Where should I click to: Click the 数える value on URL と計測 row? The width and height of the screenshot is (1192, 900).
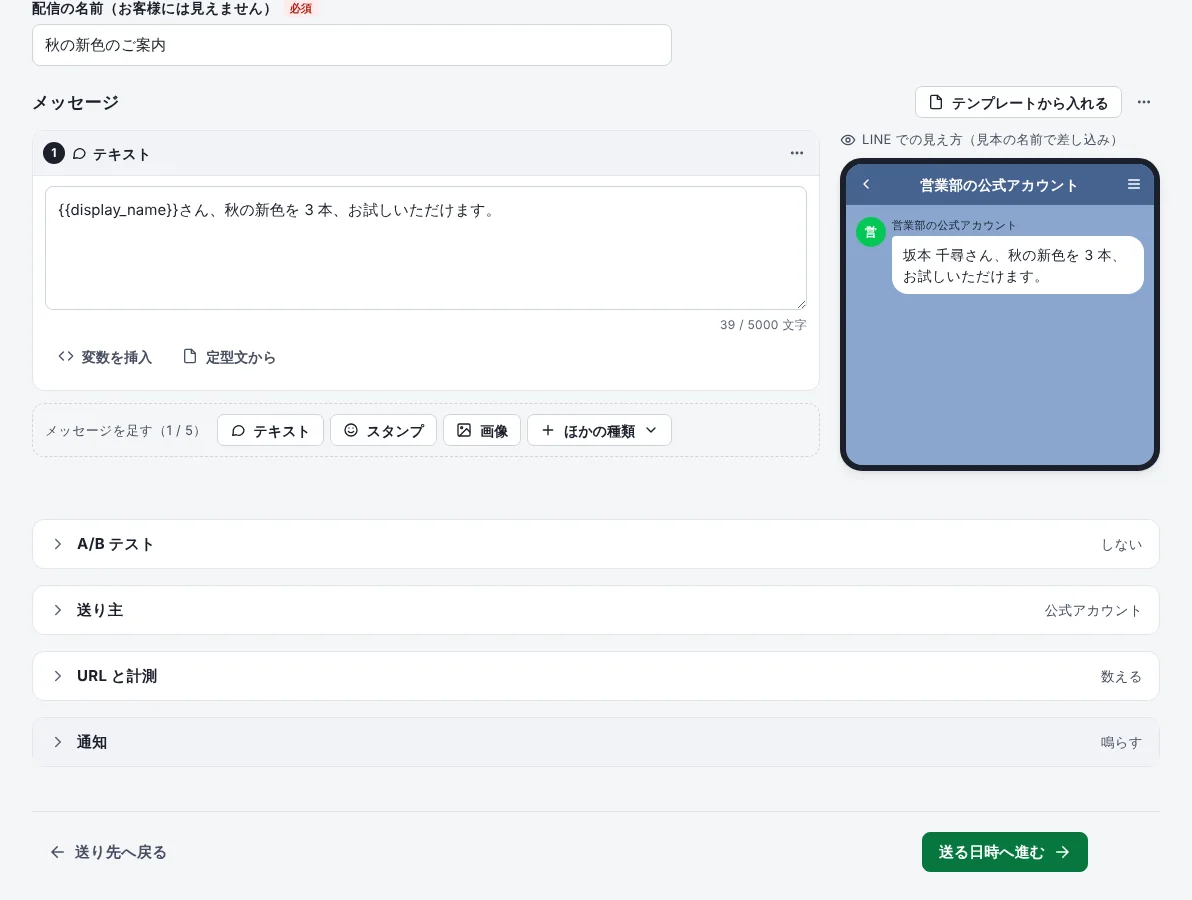1121,677
